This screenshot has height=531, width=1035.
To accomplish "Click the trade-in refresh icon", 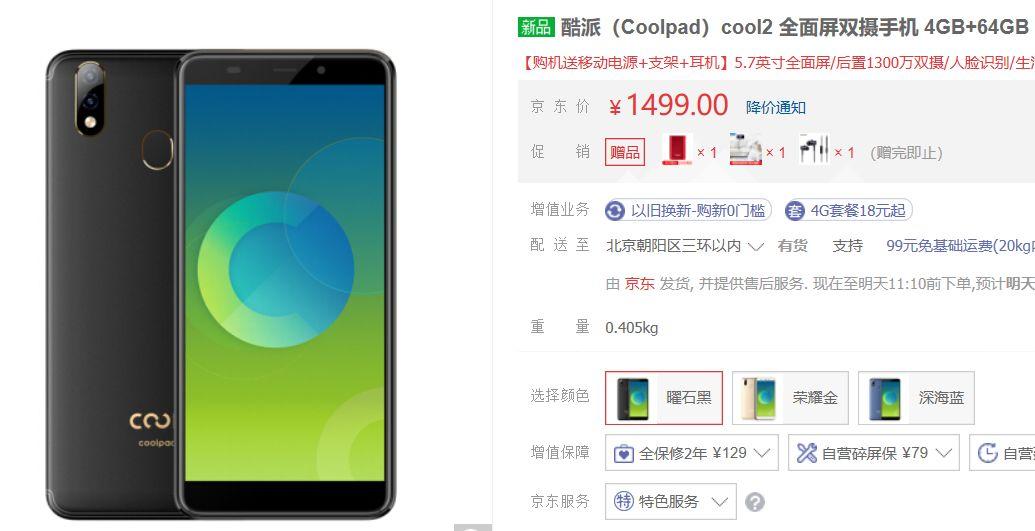I will (615, 211).
